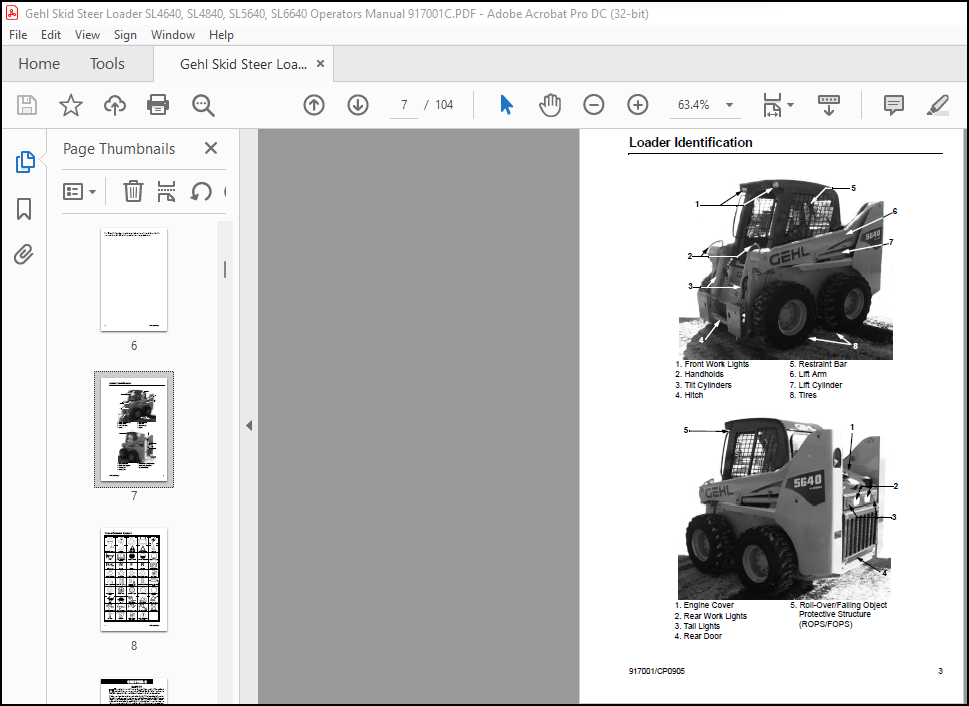Select page 8 thumbnail
The width and height of the screenshot is (969, 706).
pyautogui.click(x=134, y=579)
